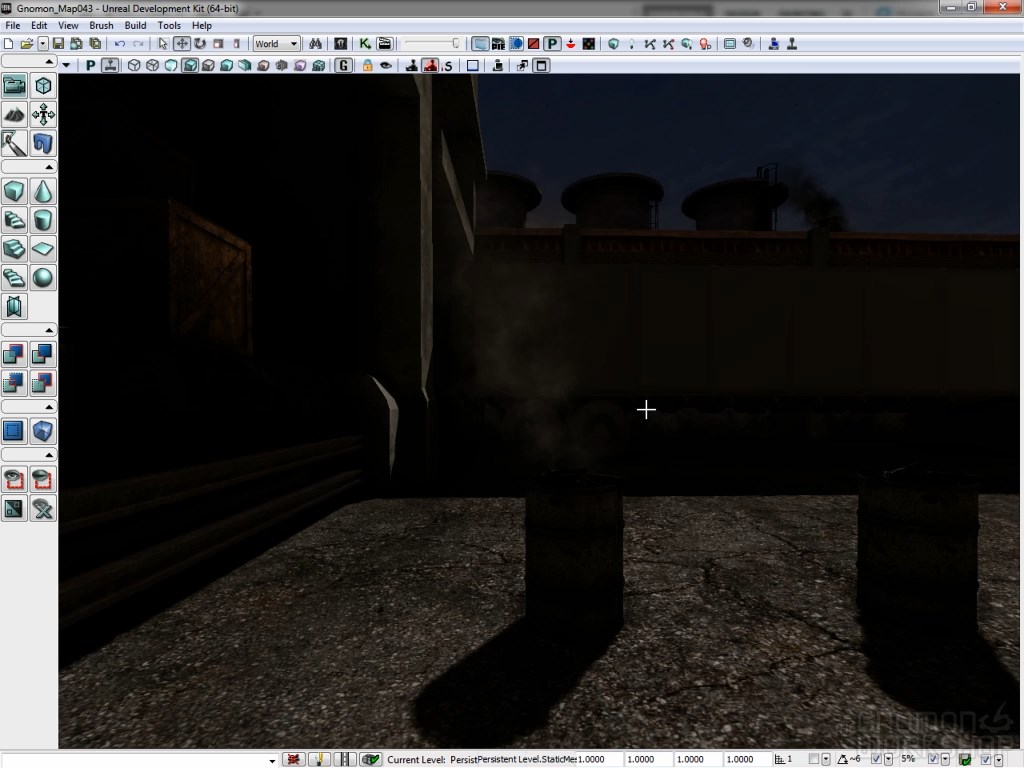Collapse the Volumes section arrow
The height and width of the screenshot is (768, 1024).
tap(49, 407)
